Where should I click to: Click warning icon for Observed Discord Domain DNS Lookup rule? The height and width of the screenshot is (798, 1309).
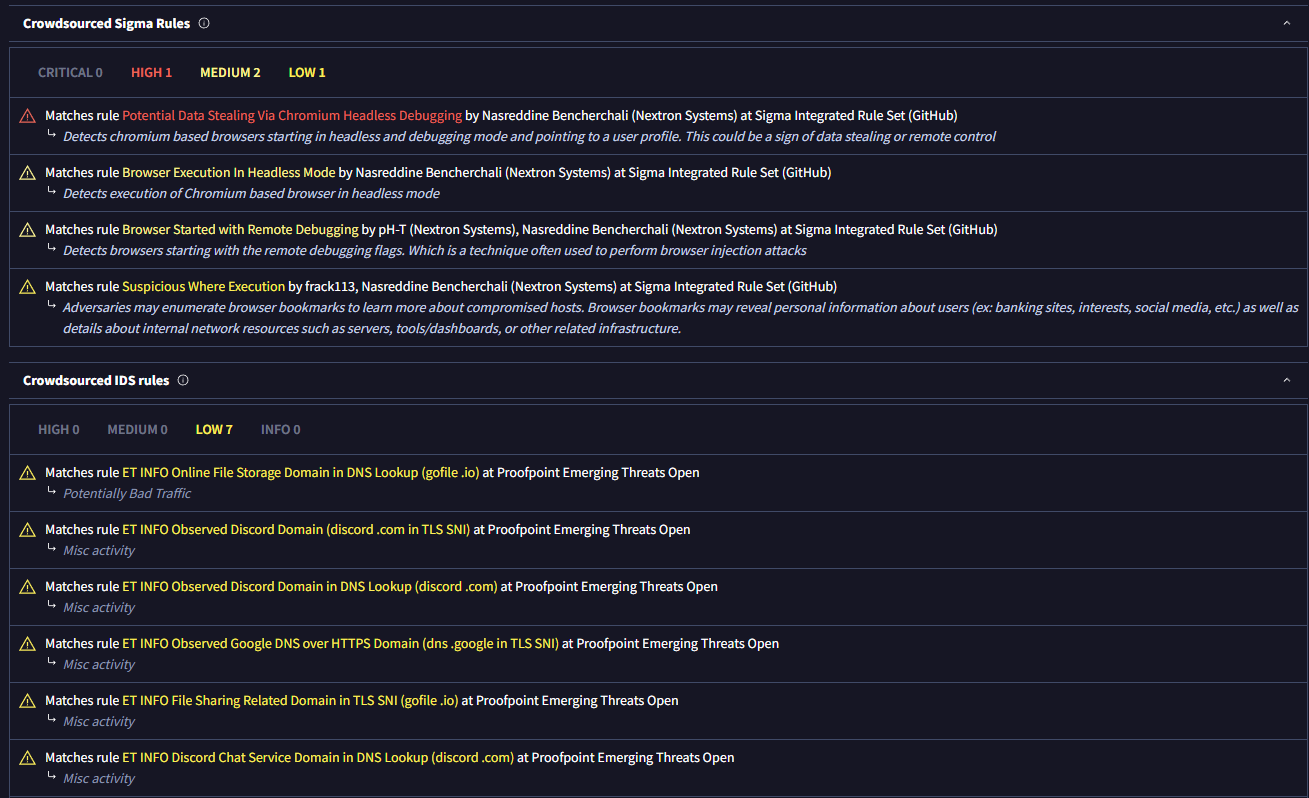28,587
